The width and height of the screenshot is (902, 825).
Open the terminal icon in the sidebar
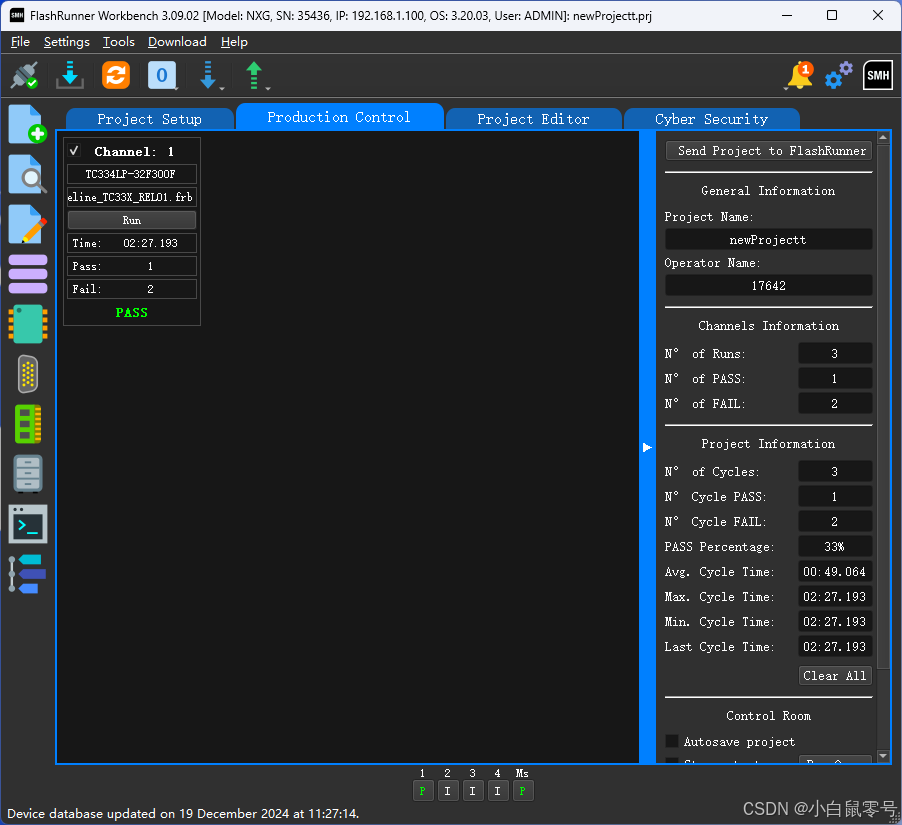coord(27,523)
